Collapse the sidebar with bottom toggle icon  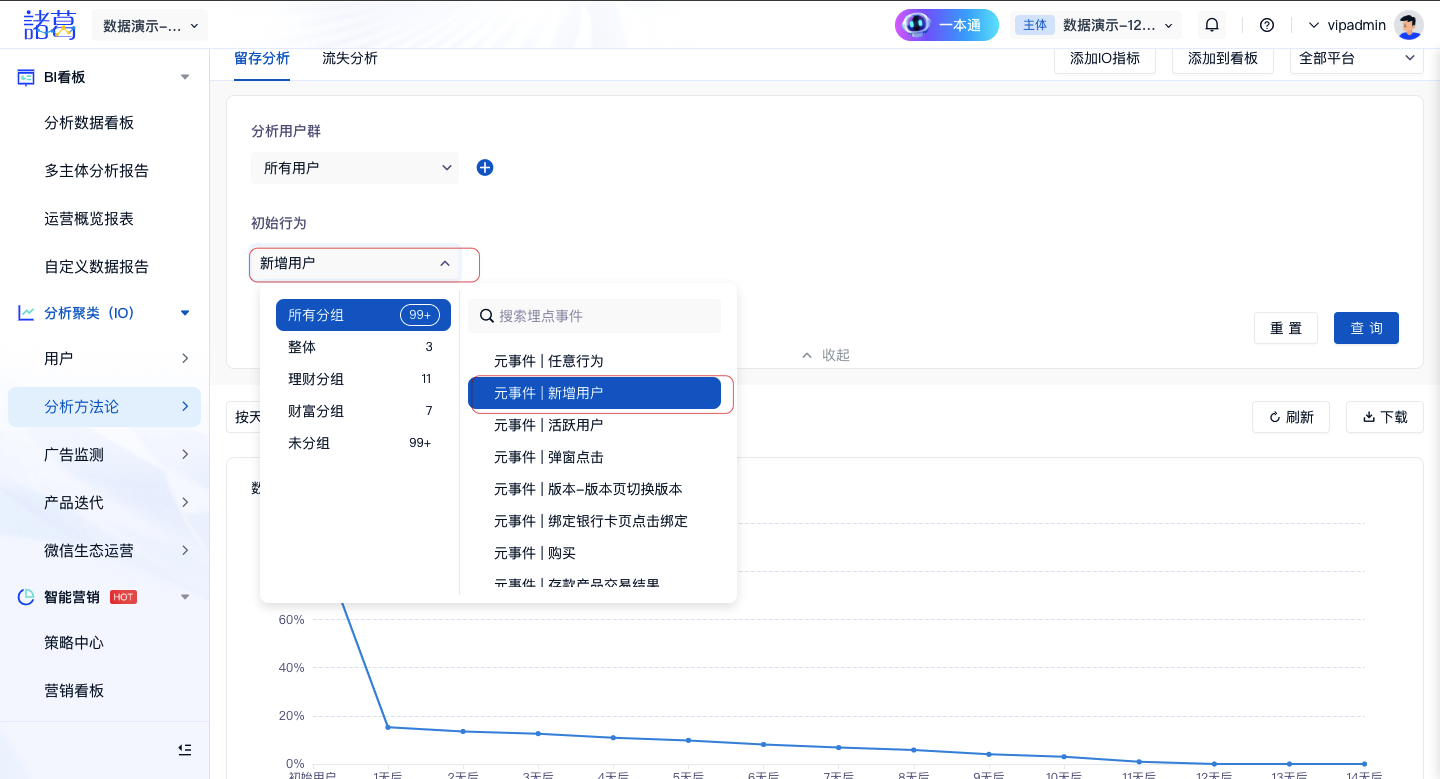[184, 749]
